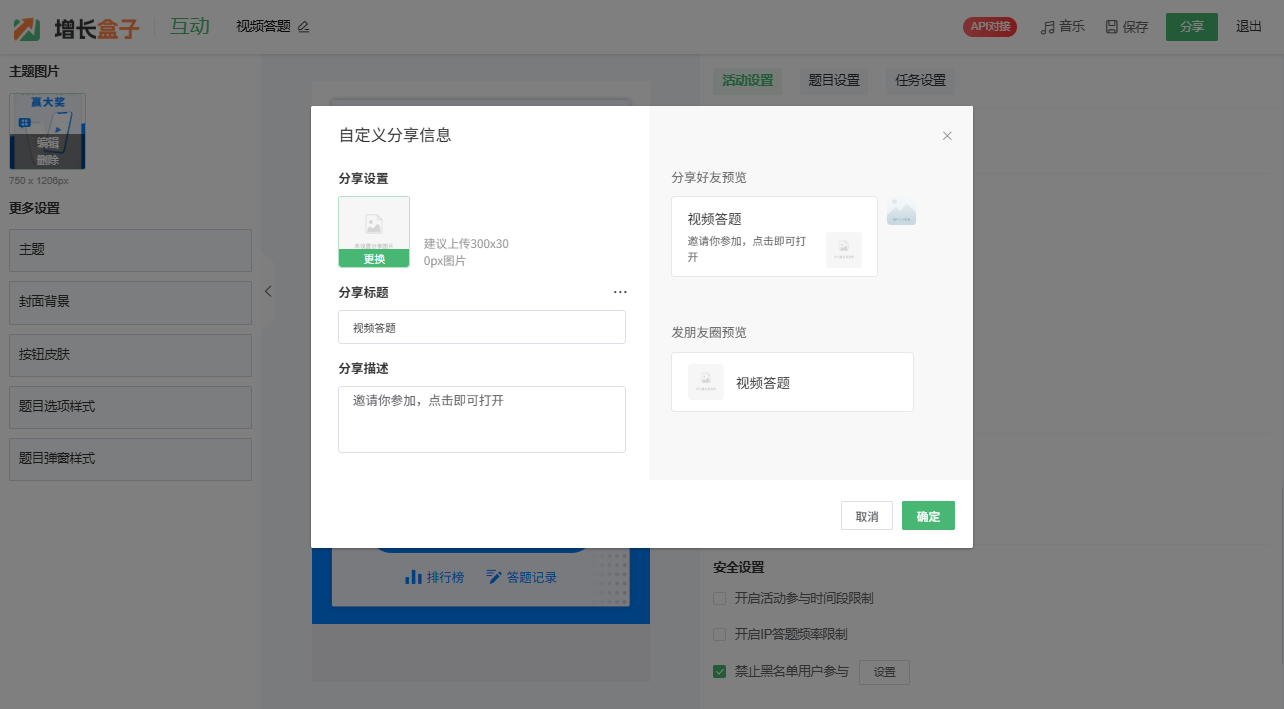Click the 音乐 music note icon
The image size is (1284, 709).
(1047, 27)
